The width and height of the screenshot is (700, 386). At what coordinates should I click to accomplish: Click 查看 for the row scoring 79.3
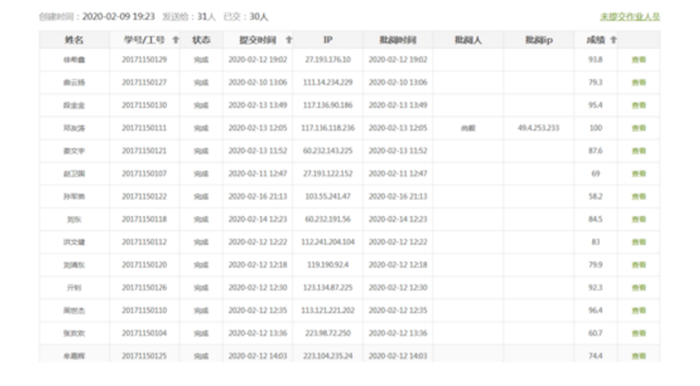[x=639, y=83]
